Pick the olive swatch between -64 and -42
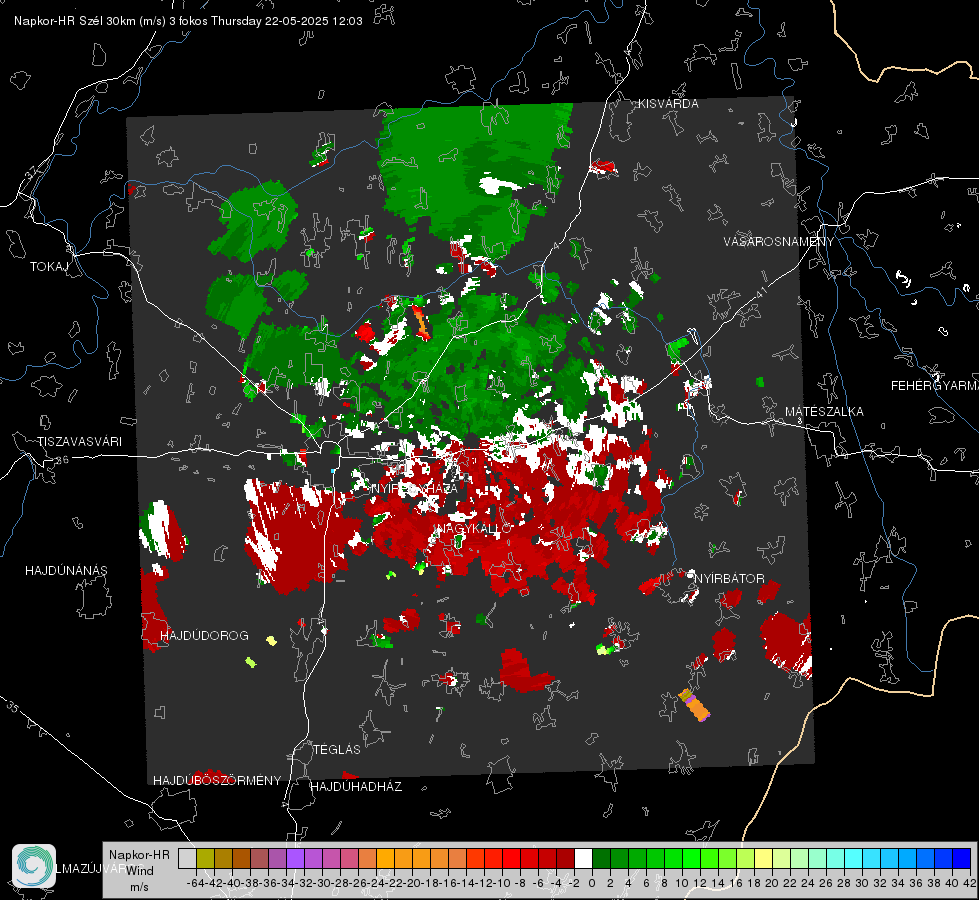Image resolution: width=979 pixels, height=900 pixels. pos(205,858)
